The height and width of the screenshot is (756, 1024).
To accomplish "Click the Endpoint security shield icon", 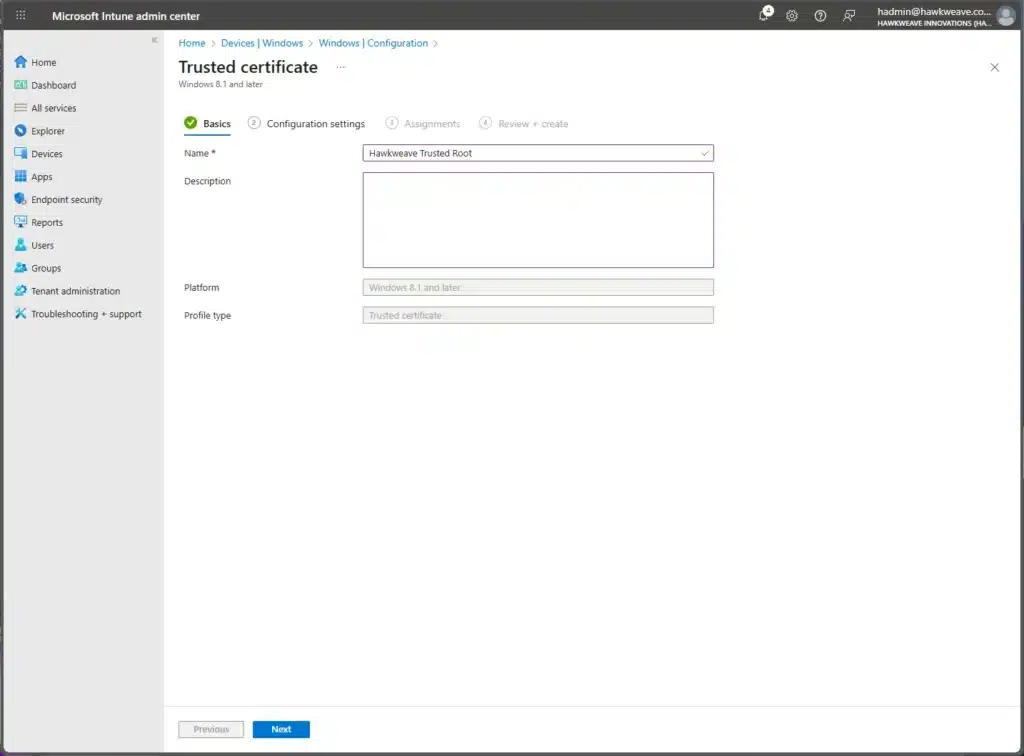I will pos(21,199).
